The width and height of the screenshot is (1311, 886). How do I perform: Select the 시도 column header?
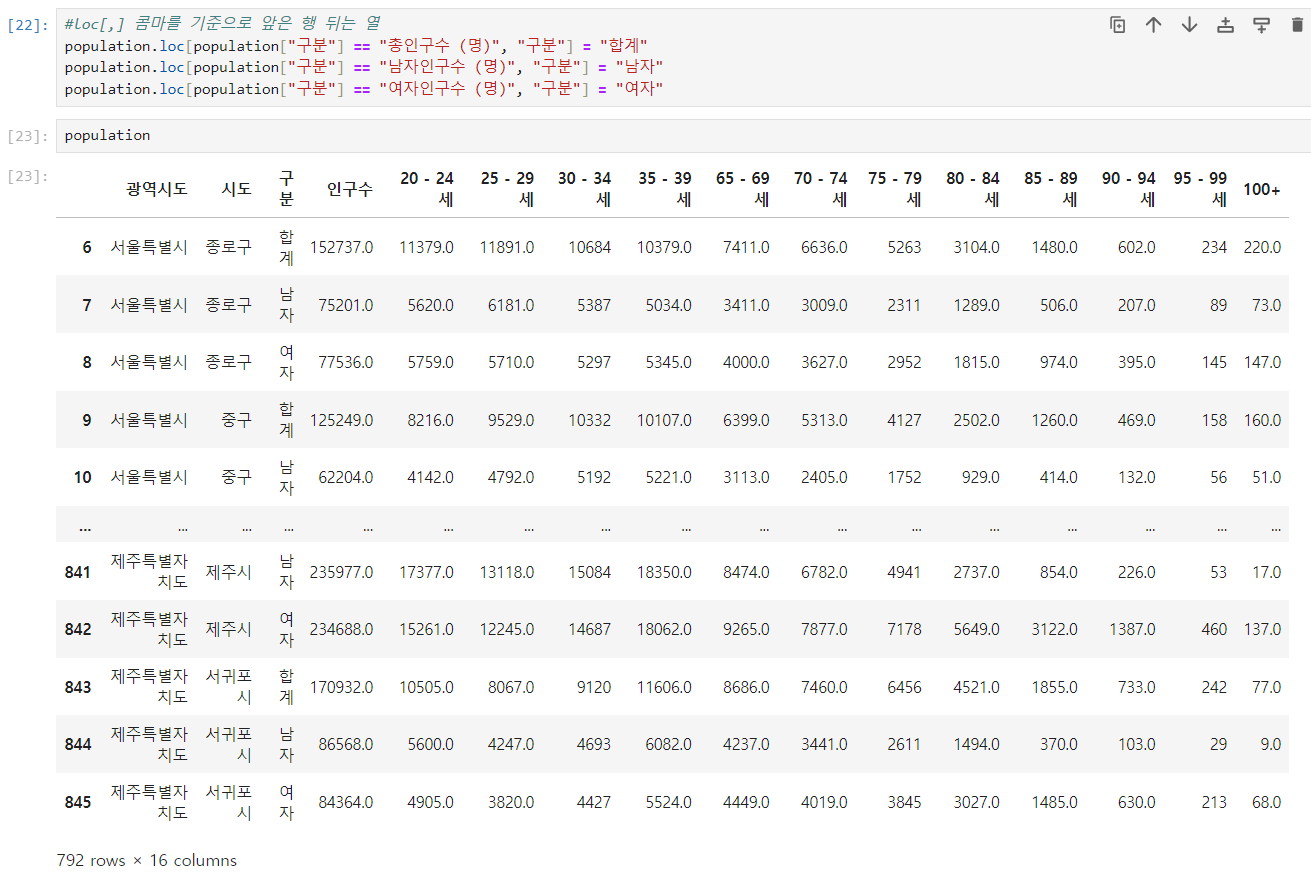(236, 189)
